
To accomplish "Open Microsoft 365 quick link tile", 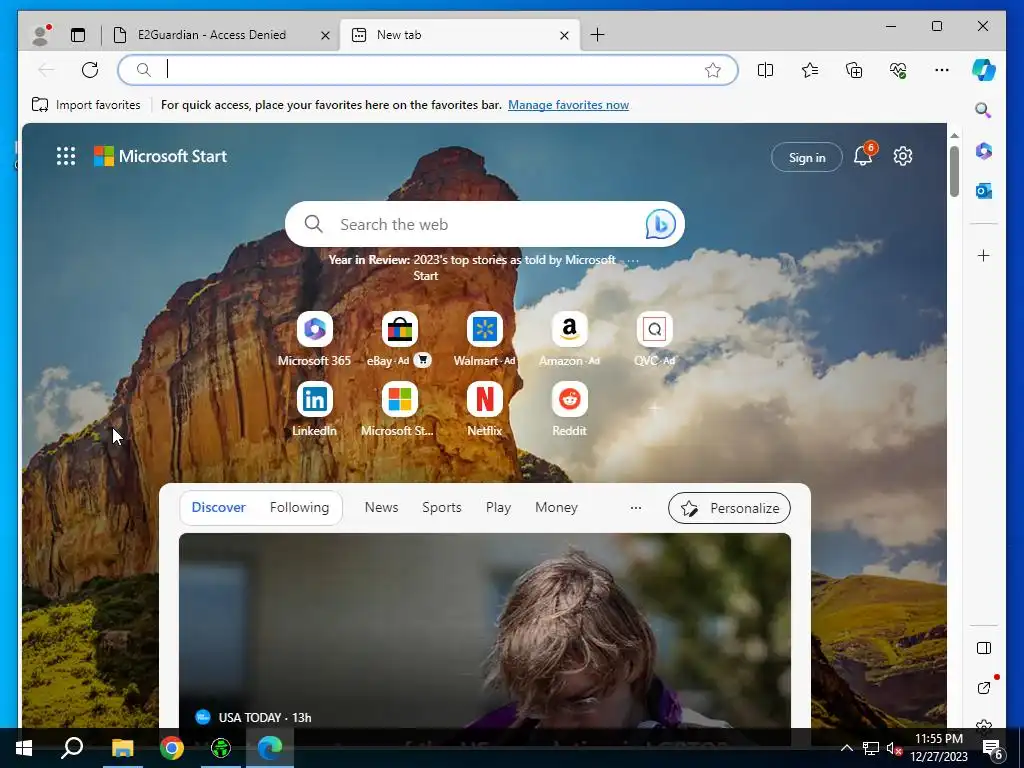I will click(314, 338).
